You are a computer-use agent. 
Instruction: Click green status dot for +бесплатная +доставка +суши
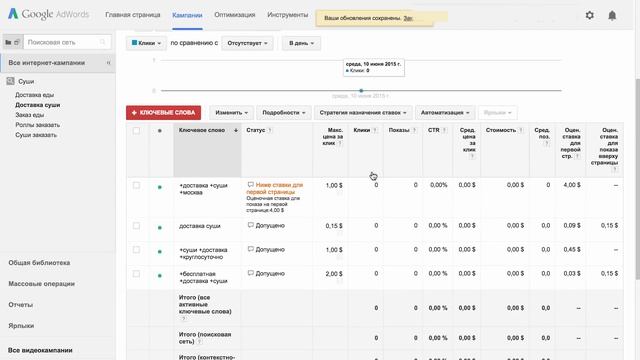click(160, 276)
